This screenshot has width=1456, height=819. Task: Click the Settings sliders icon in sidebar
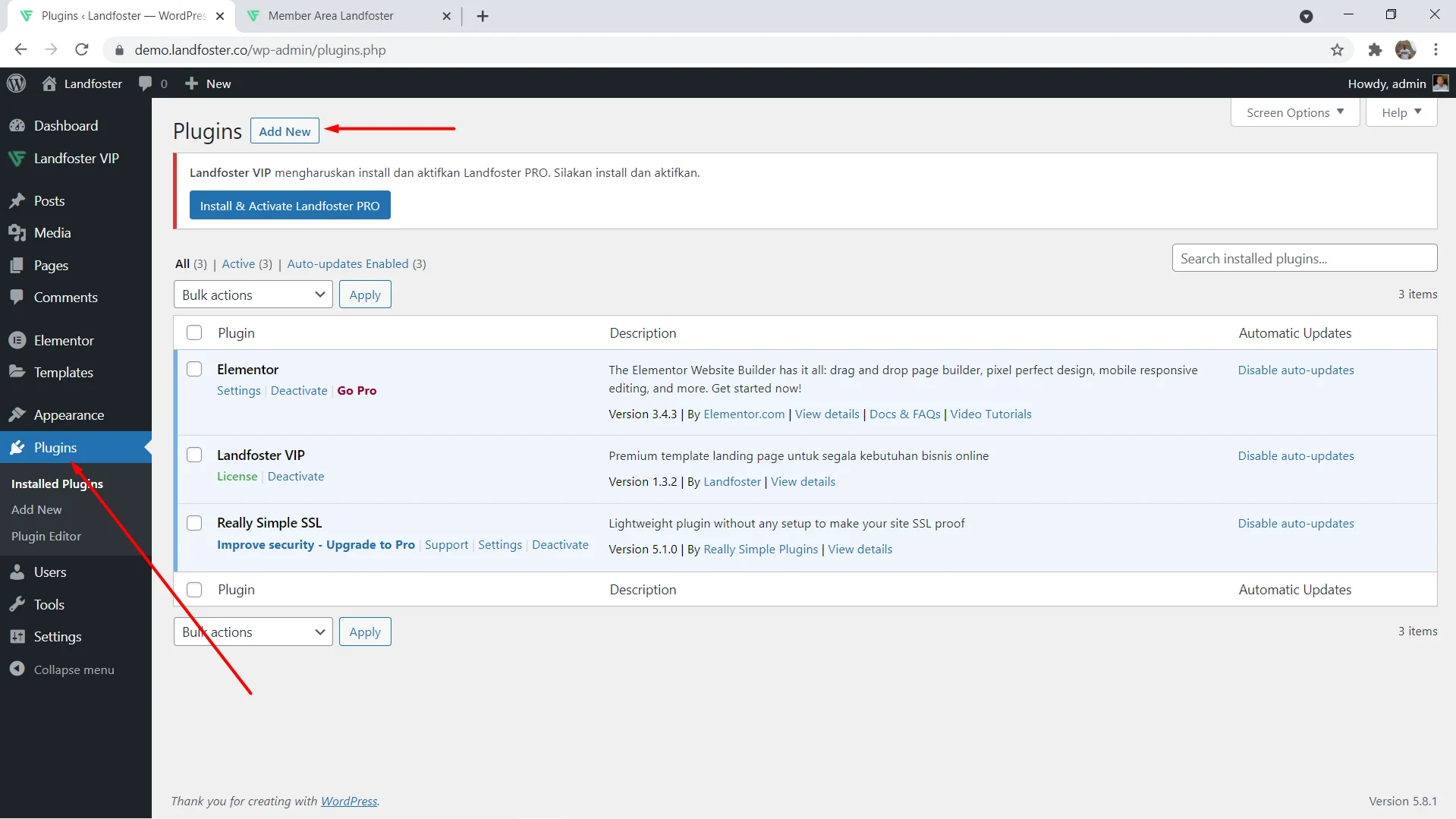(17, 637)
